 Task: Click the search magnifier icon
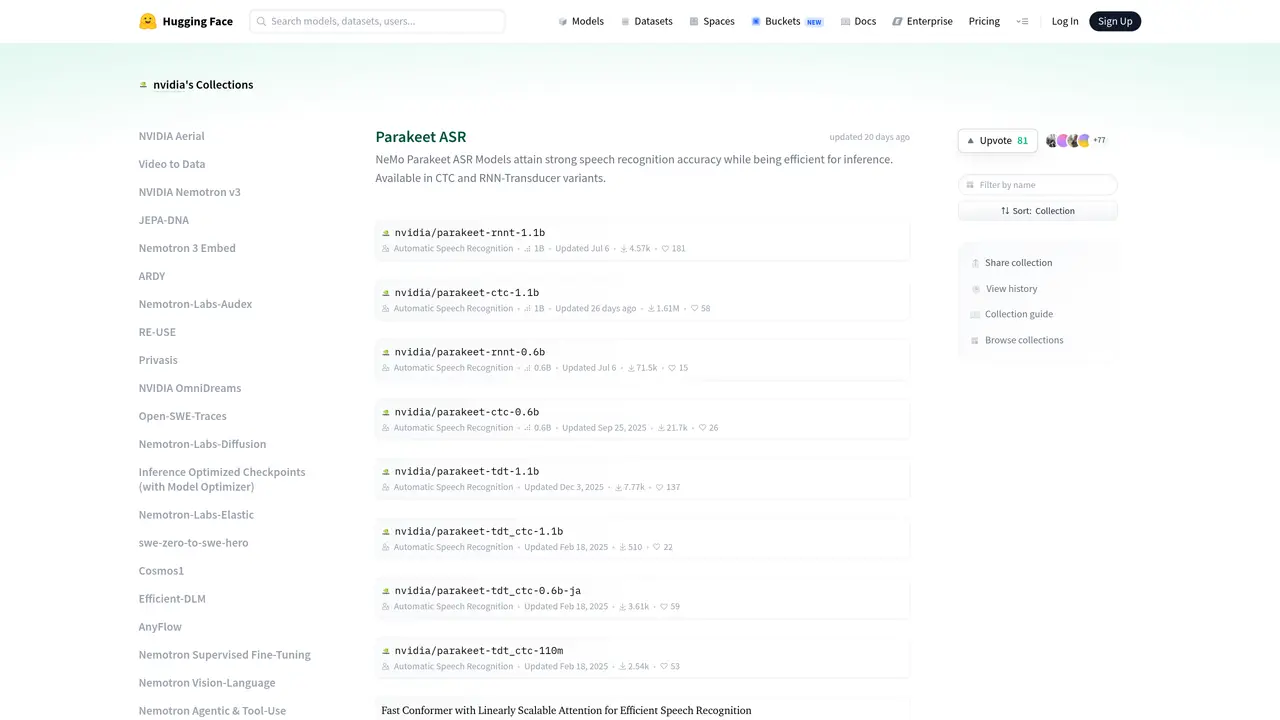[x=261, y=21]
